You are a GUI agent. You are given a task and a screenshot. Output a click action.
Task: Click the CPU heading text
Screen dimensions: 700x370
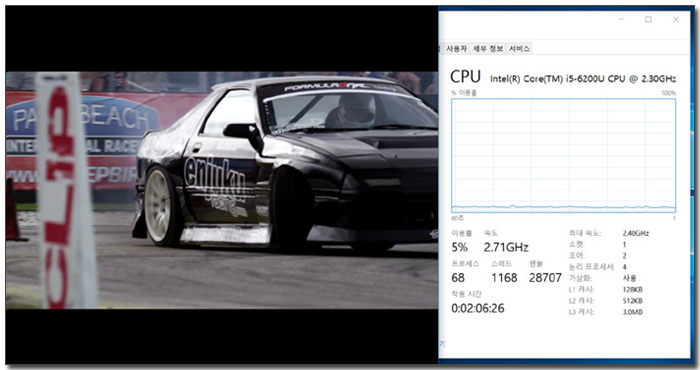[465, 77]
